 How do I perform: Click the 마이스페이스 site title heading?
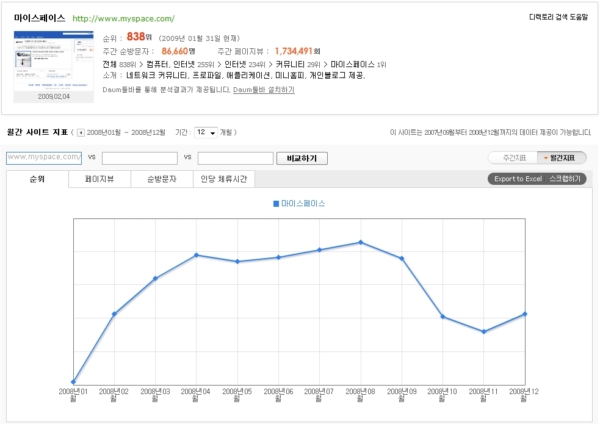pos(39,18)
